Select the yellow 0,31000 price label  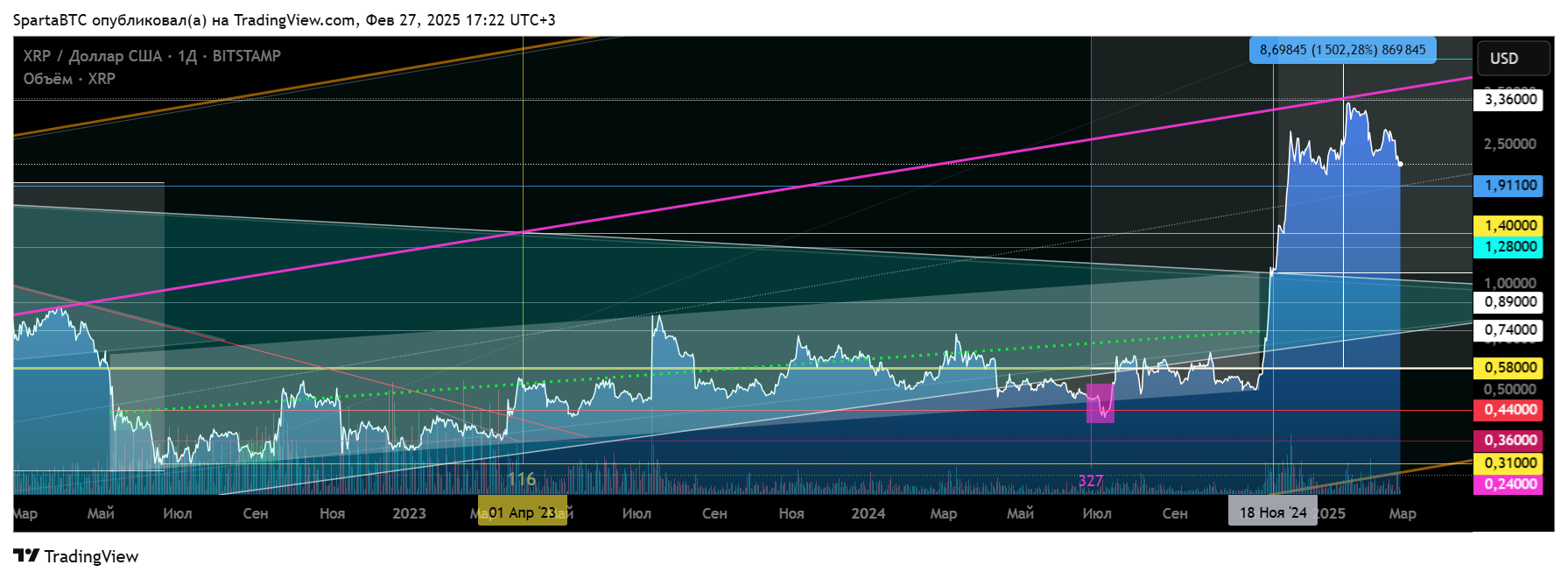pos(1510,463)
